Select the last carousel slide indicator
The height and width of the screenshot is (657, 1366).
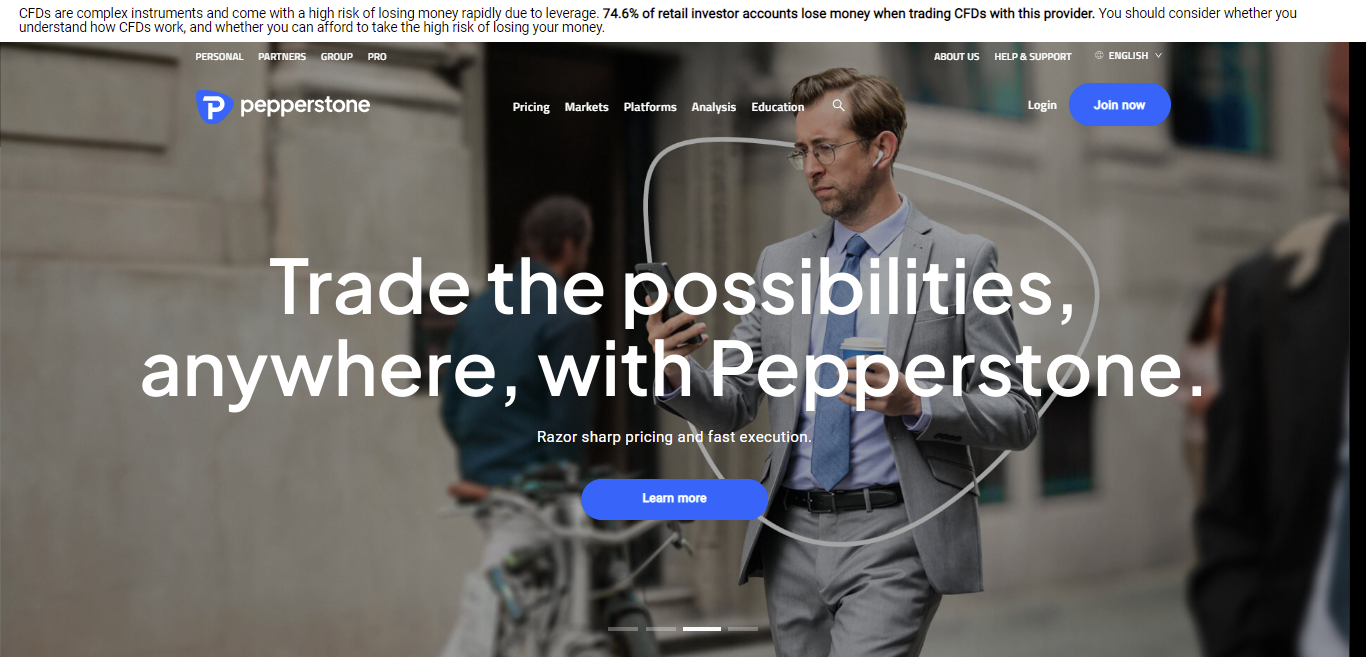(x=743, y=629)
